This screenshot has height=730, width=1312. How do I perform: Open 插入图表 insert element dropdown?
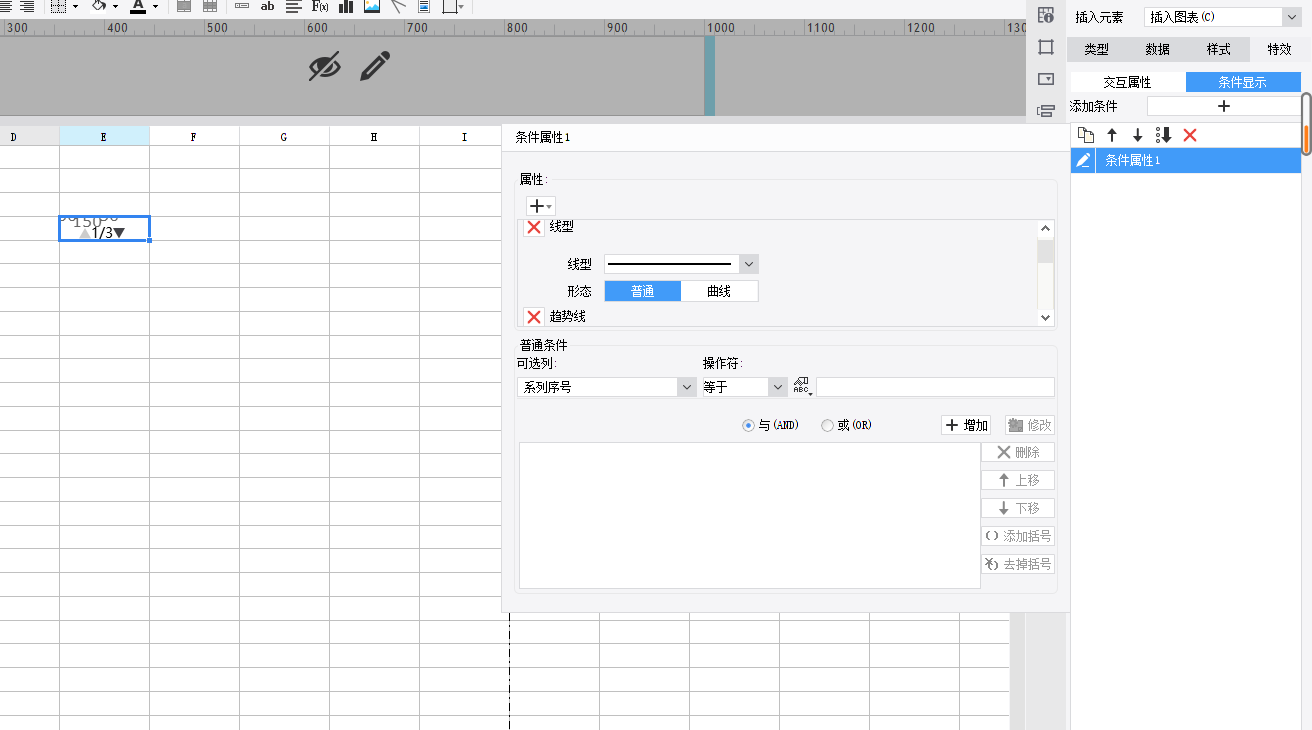(1222, 17)
